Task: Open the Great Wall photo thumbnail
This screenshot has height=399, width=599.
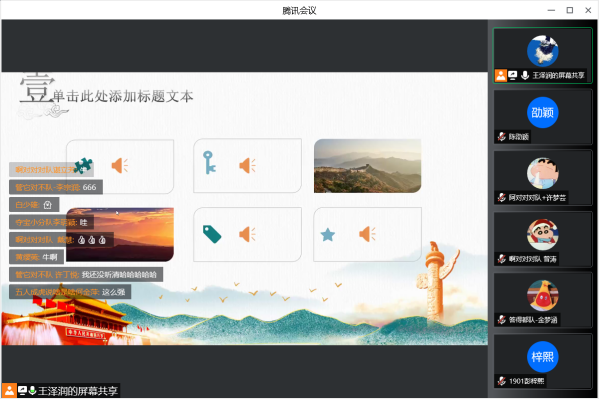Action: tap(367, 165)
